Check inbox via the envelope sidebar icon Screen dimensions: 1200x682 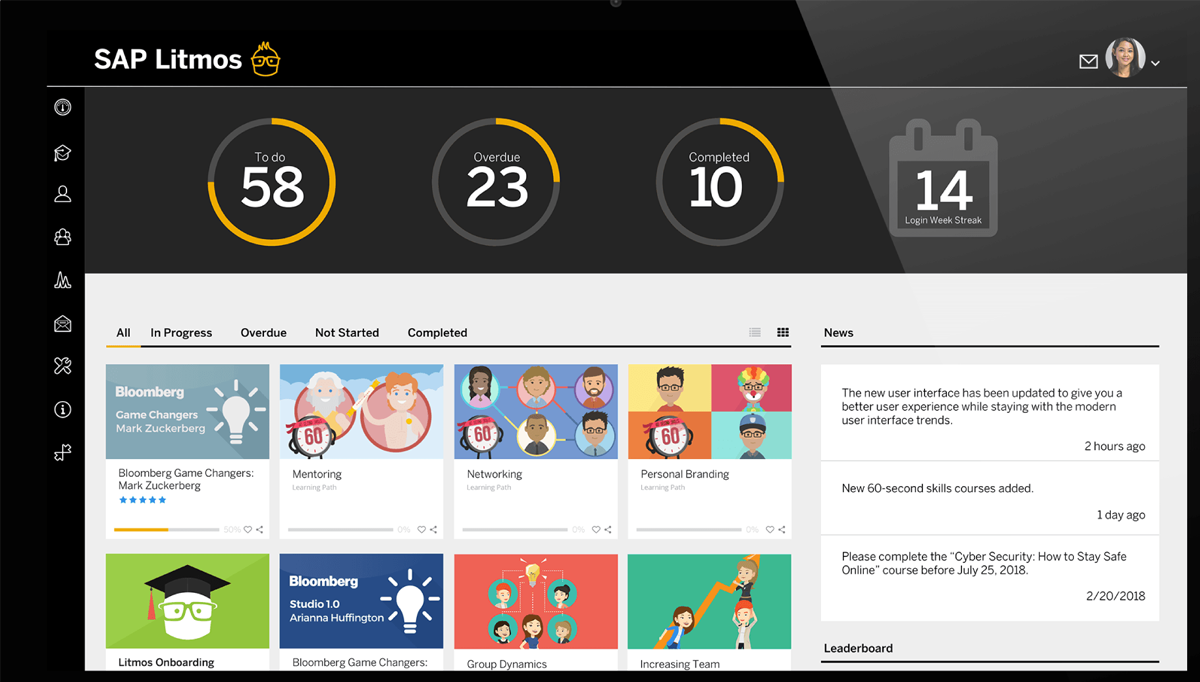point(62,324)
